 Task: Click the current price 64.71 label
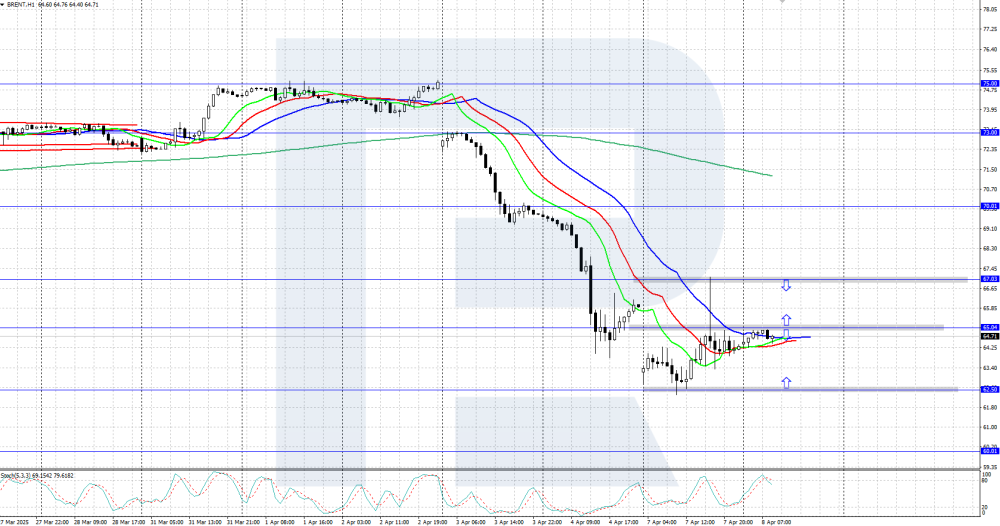pos(990,337)
